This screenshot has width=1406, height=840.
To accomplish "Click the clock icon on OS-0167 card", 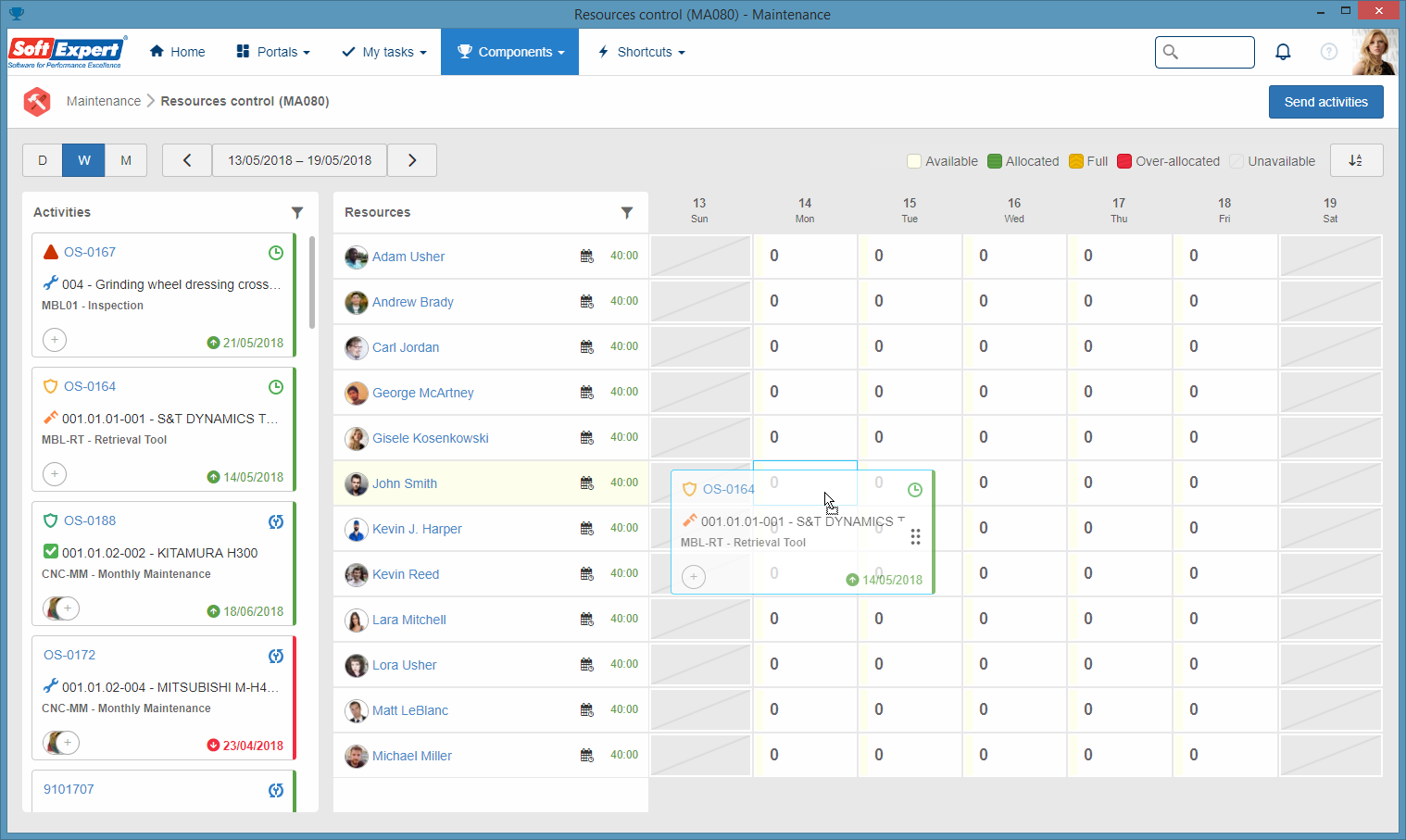I will coord(276,253).
